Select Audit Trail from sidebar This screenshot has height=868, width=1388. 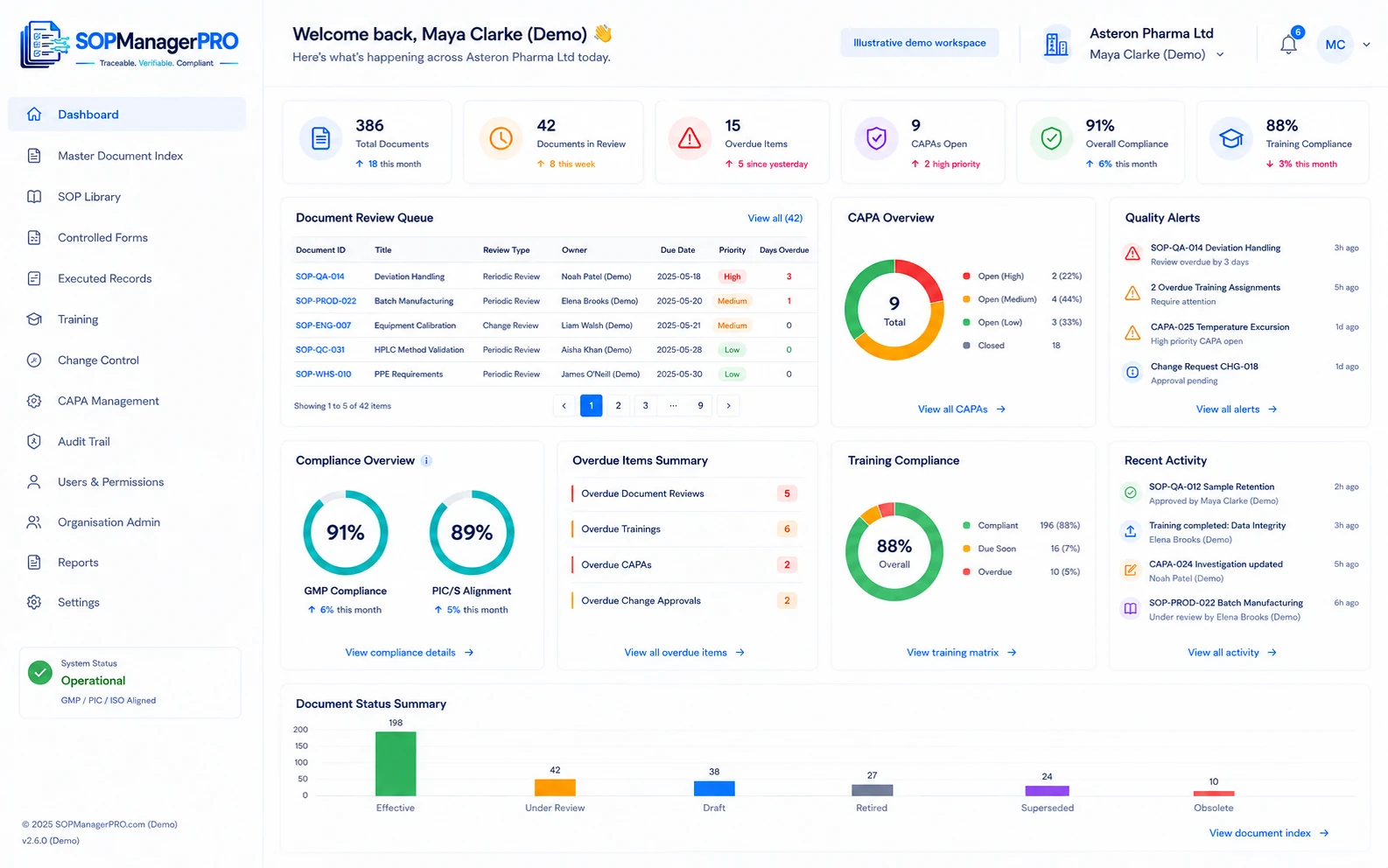pos(127,442)
